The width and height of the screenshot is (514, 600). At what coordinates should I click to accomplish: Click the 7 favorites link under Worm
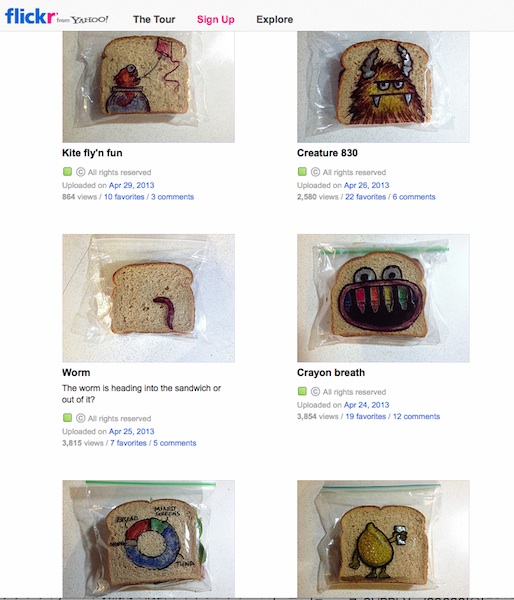point(128,443)
